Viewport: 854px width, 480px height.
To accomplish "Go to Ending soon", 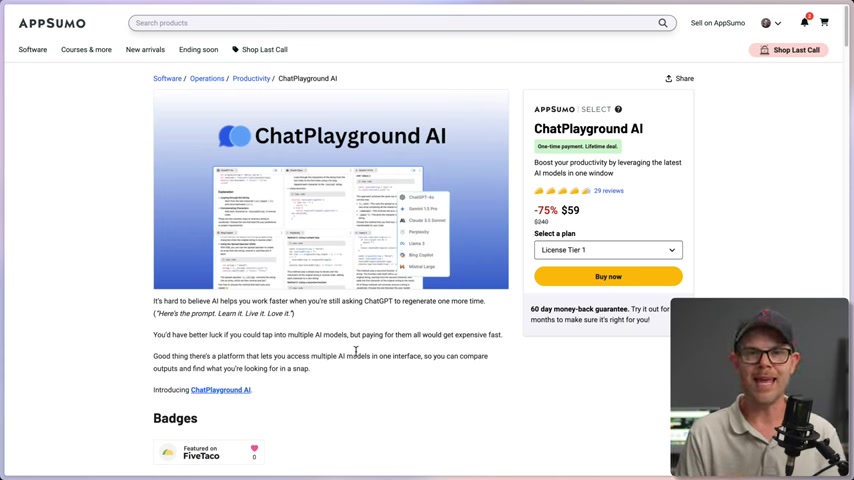I will tap(198, 50).
